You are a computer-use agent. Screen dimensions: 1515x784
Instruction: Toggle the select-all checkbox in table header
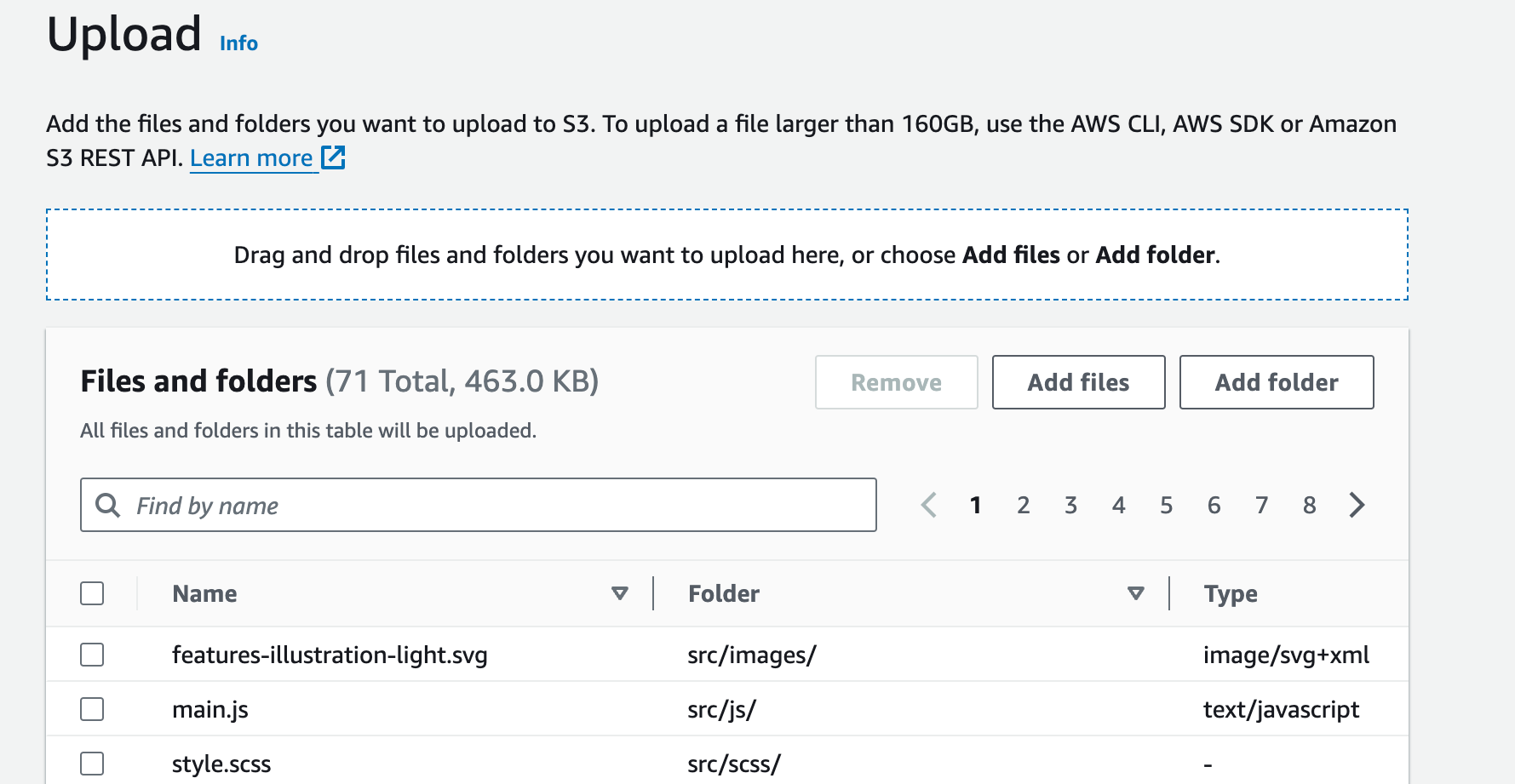(x=92, y=593)
